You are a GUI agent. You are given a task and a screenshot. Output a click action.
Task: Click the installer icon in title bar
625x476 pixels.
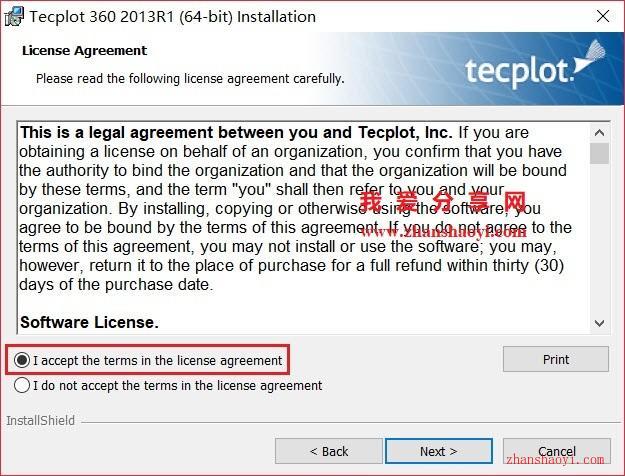(x=14, y=16)
